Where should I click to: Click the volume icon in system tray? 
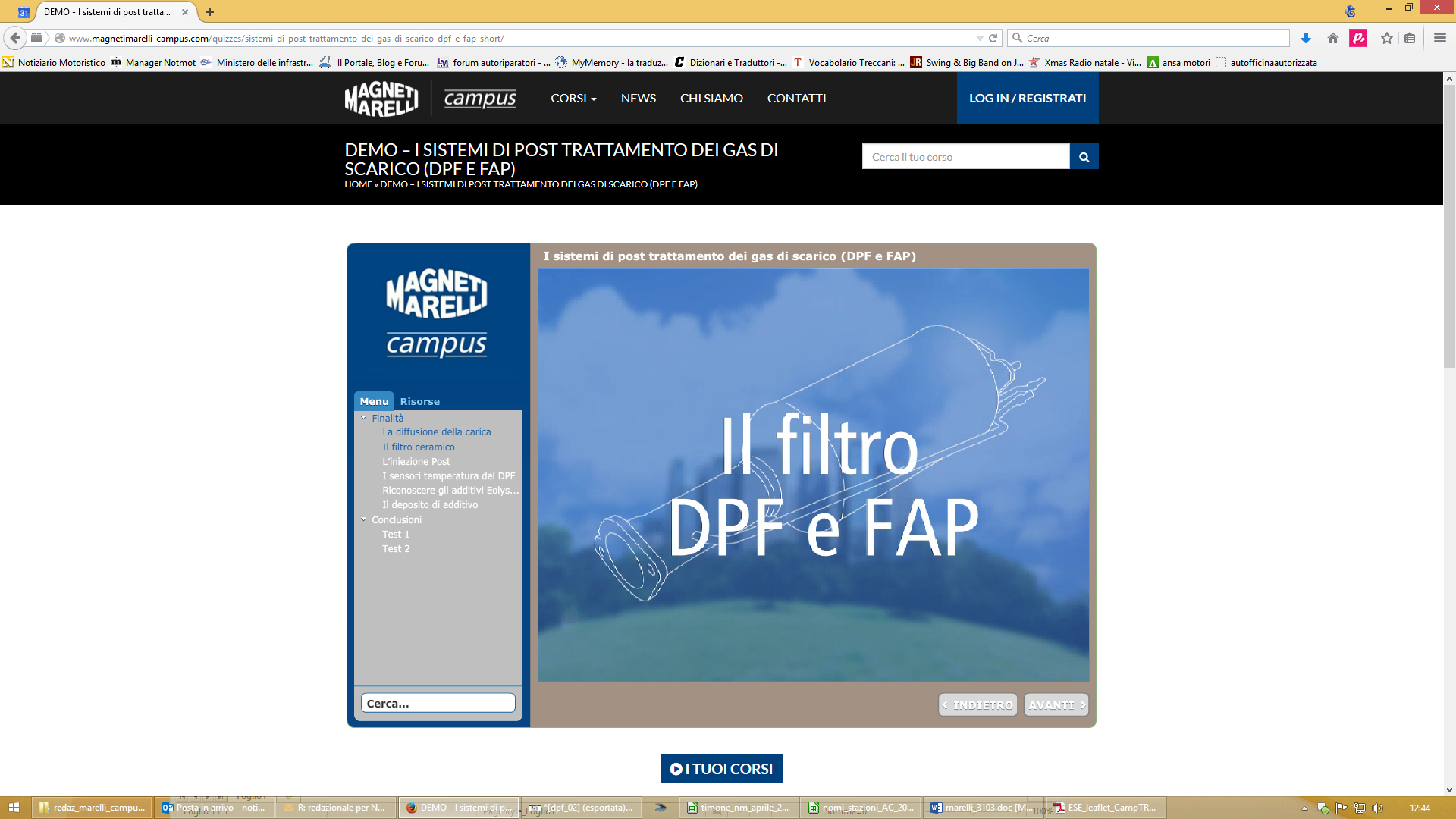[x=1378, y=808]
